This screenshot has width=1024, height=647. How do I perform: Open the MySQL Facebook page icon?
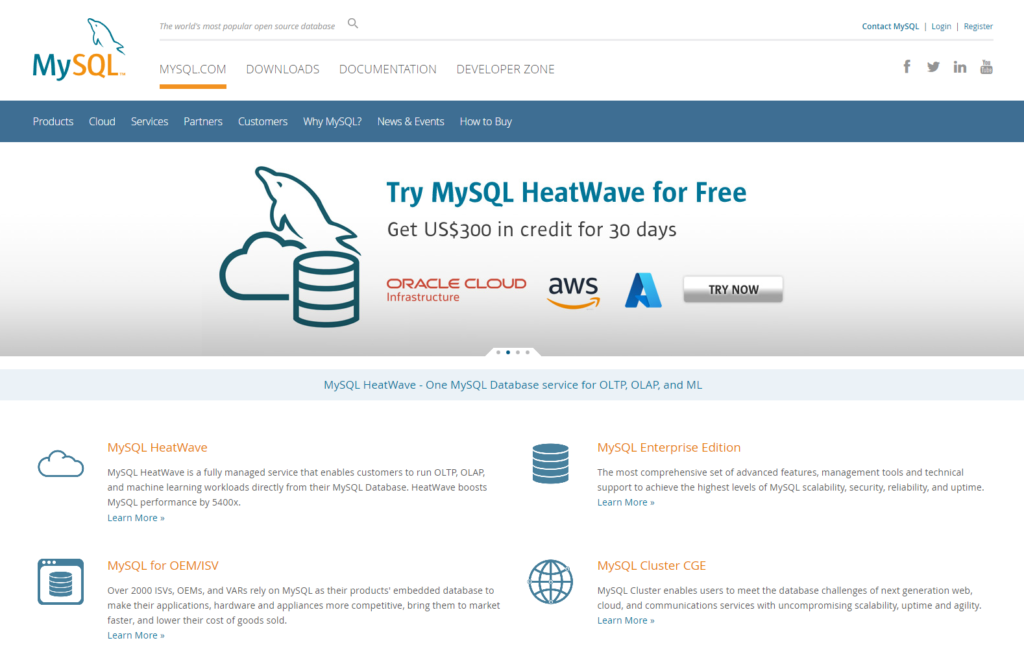click(907, 67)
